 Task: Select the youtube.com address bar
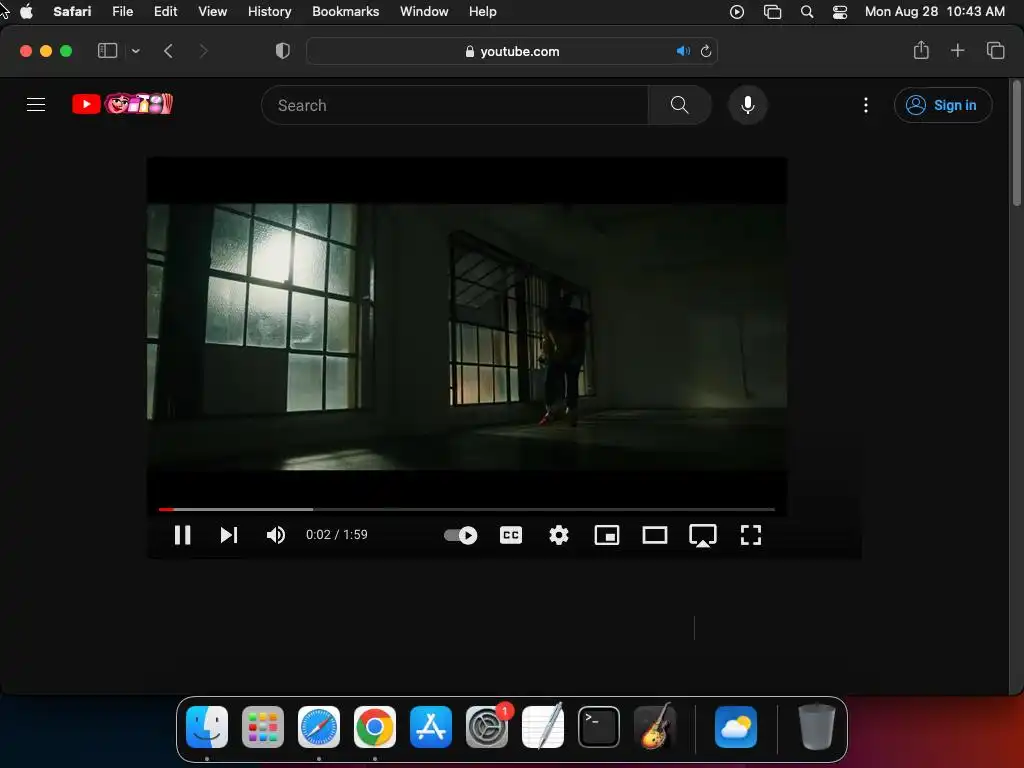(x=512, y=51)
